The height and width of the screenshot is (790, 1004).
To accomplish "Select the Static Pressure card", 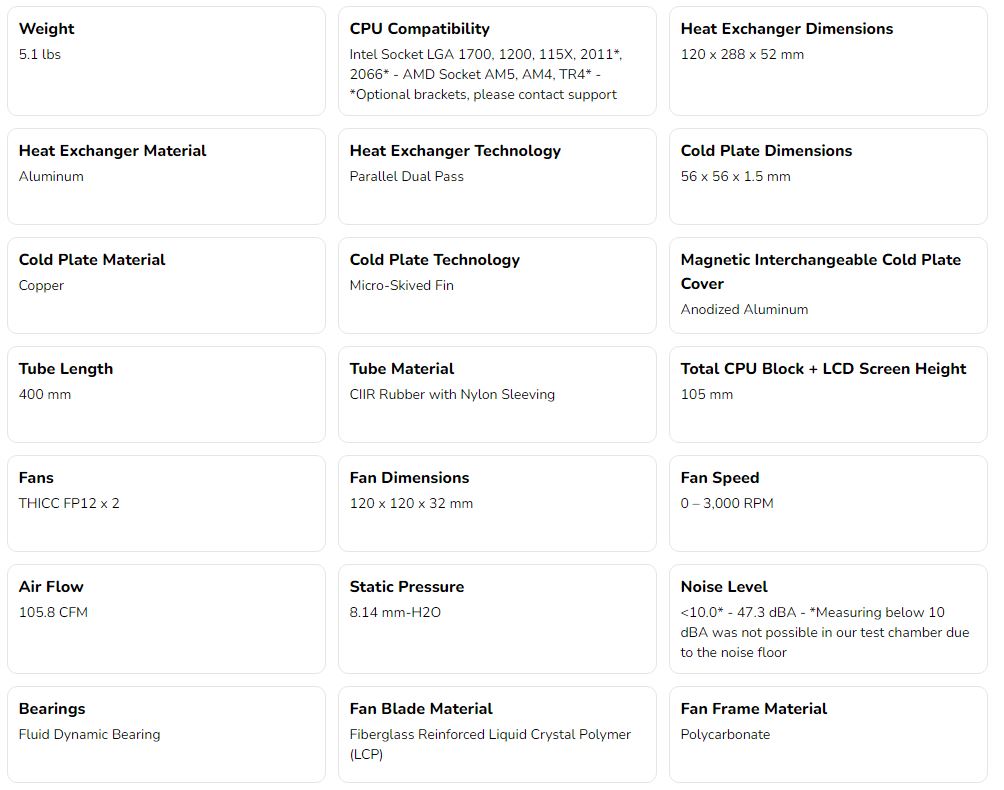I will point(497,618).
